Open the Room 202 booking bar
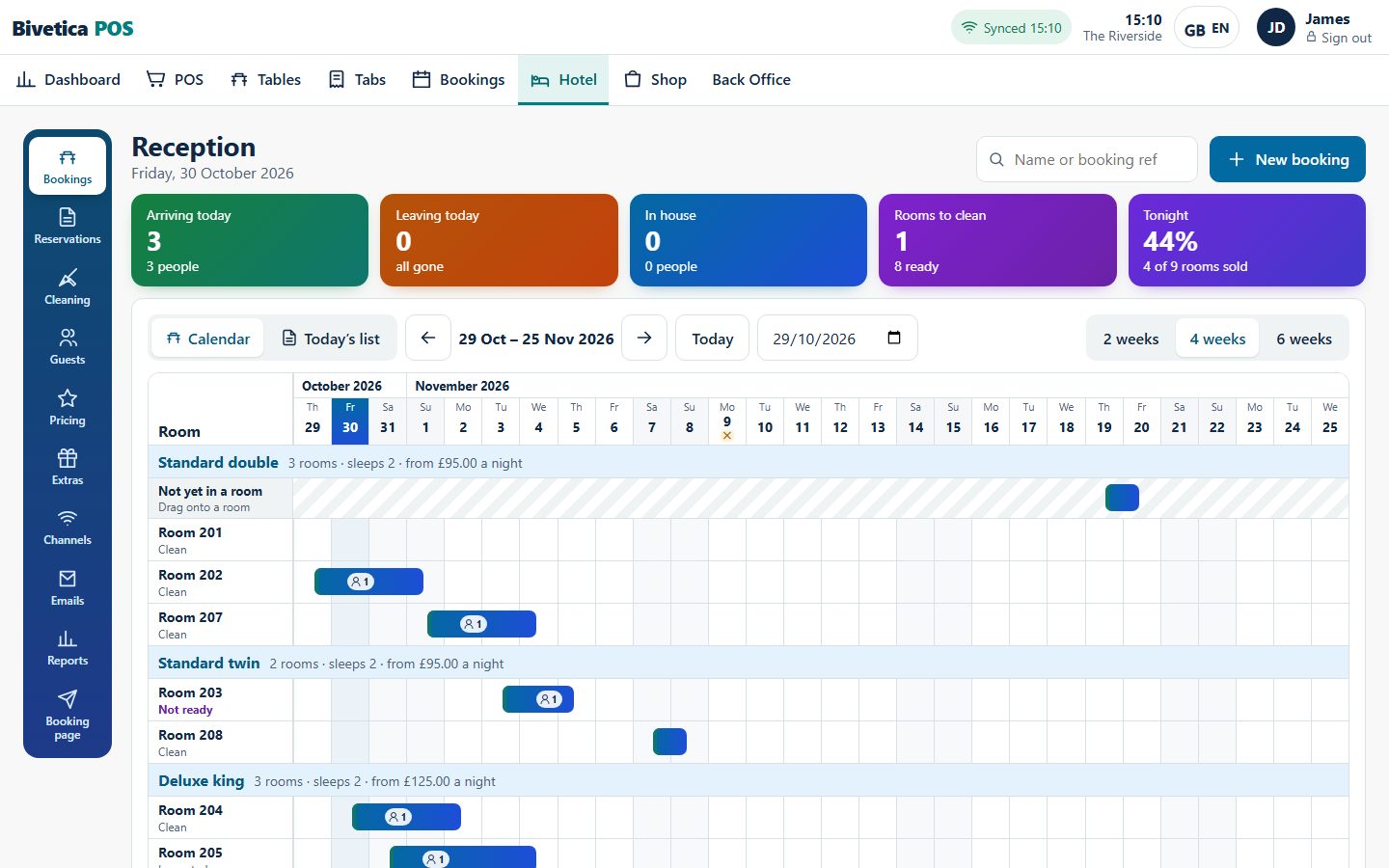The height and width of the screenshot is (868, 1389). pos(368,582)
